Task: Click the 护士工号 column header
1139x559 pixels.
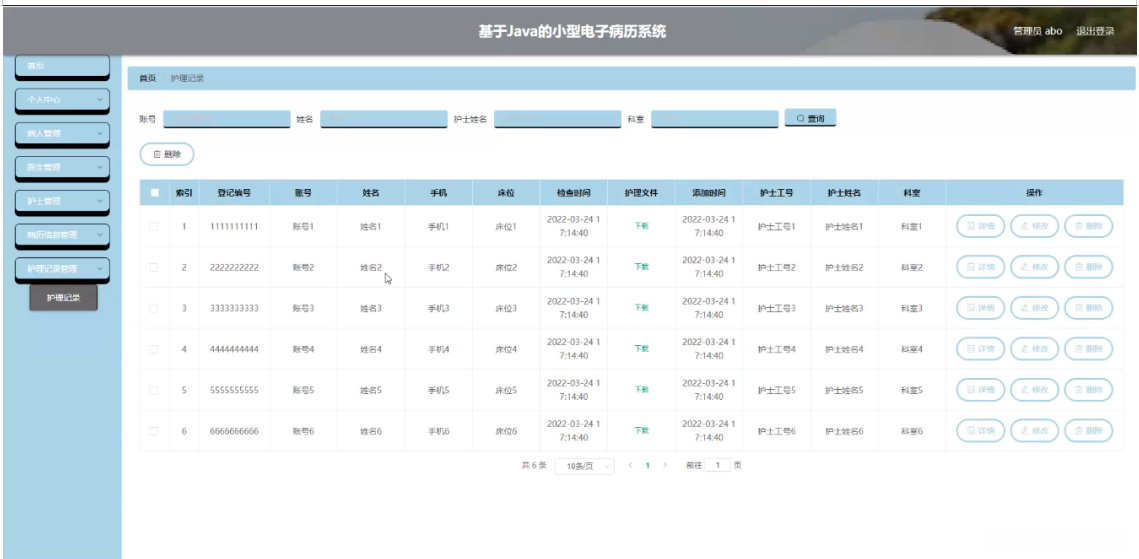Action: pyautogui.click(x=777, y=193)
